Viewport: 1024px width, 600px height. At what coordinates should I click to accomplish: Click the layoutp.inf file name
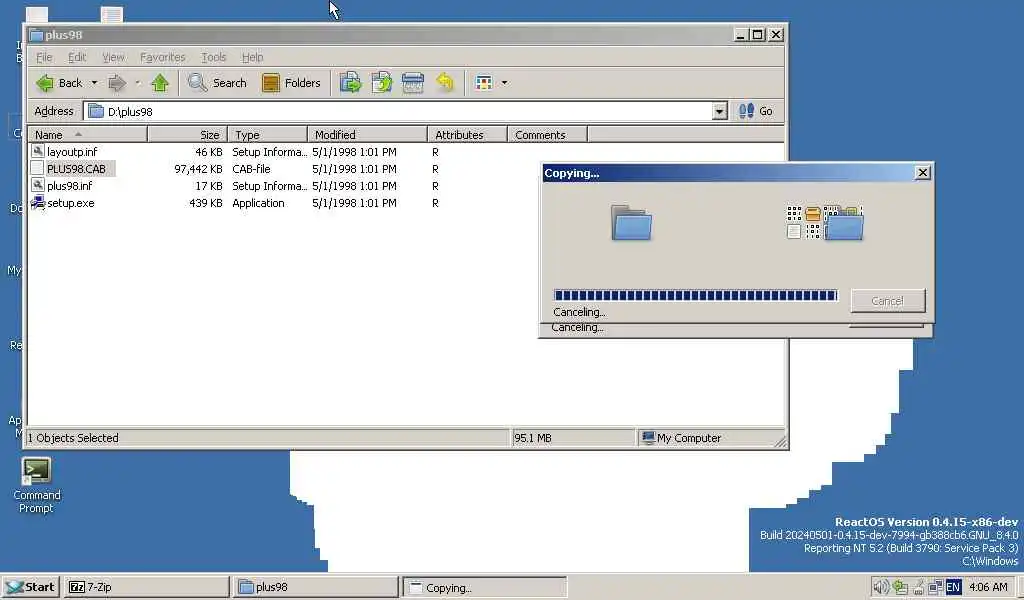tap(72, 151)
